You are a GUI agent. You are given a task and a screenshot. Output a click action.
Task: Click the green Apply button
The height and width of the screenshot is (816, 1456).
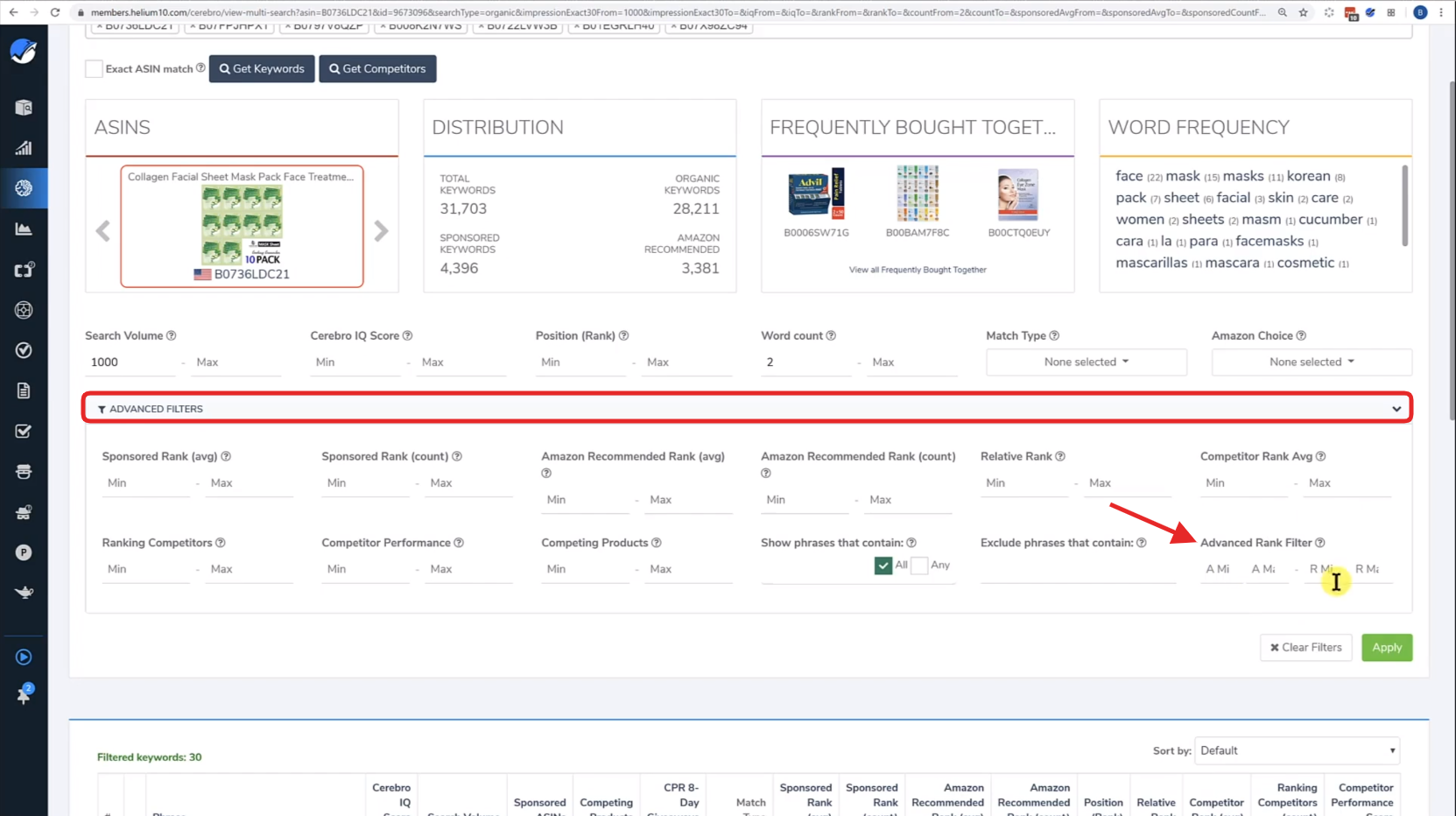(x=1386, y=647)
